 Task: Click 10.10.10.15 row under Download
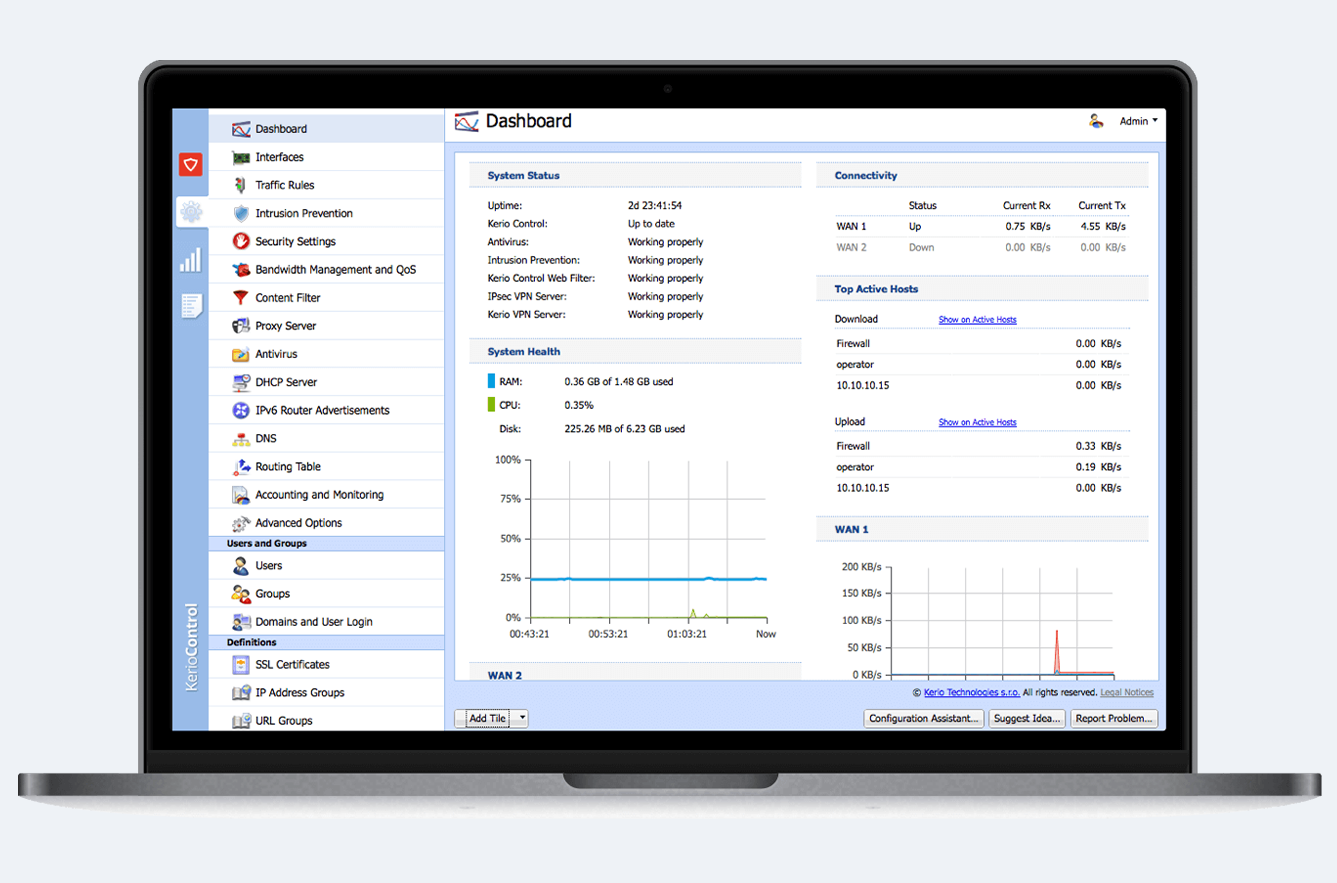[982, 385]
